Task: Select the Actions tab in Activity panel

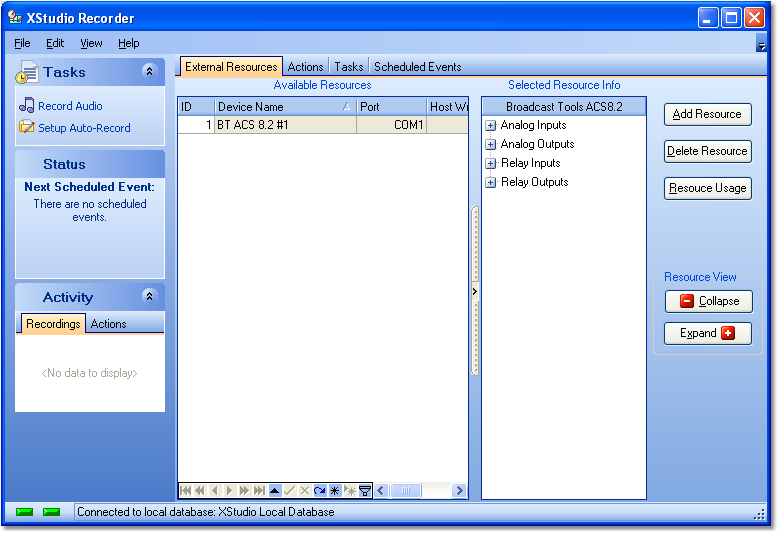Action: tap(109, 324)
